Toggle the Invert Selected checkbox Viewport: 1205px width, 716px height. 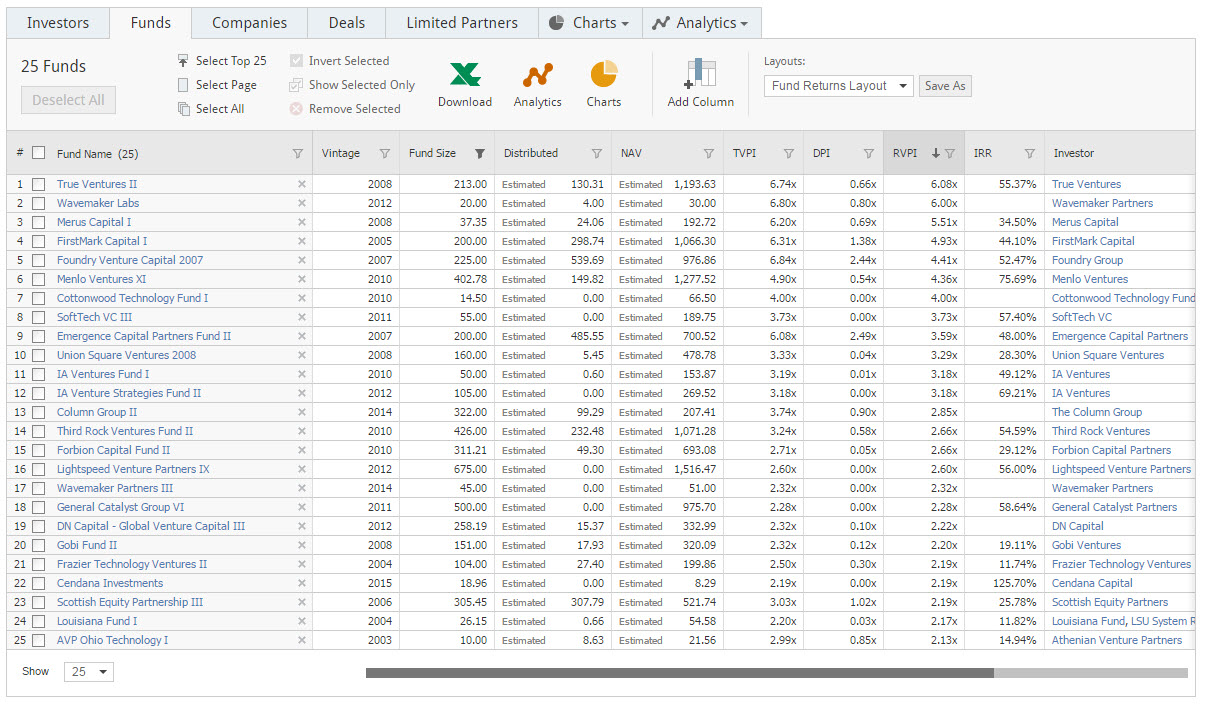pyautogui.click(x=296, y=61)
